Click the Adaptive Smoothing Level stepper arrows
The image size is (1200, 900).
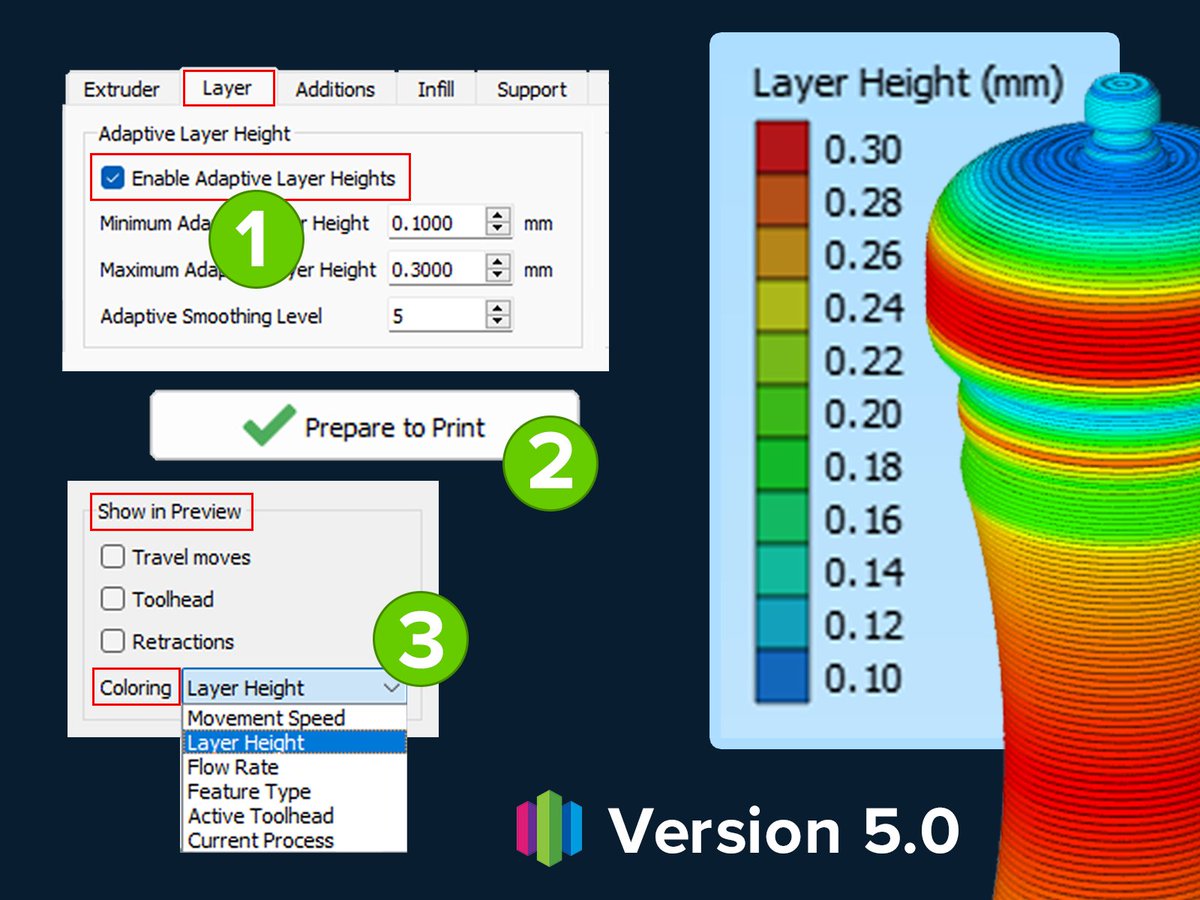pyautogui.click(x=498, y=316)
